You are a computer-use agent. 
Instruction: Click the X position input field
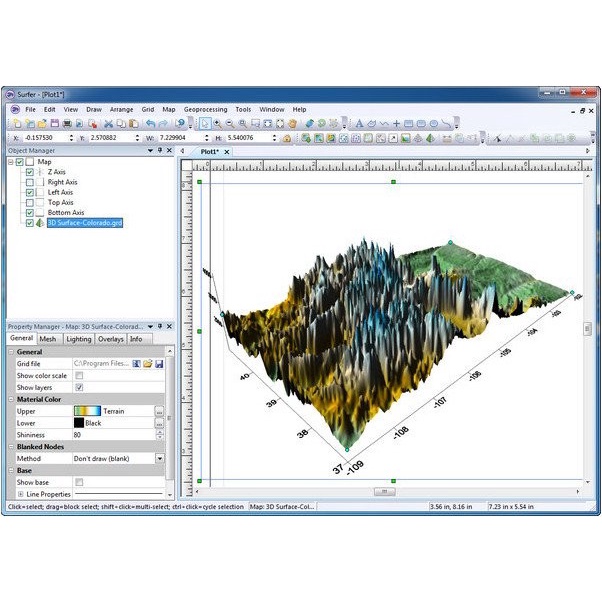tap(50, 138)
